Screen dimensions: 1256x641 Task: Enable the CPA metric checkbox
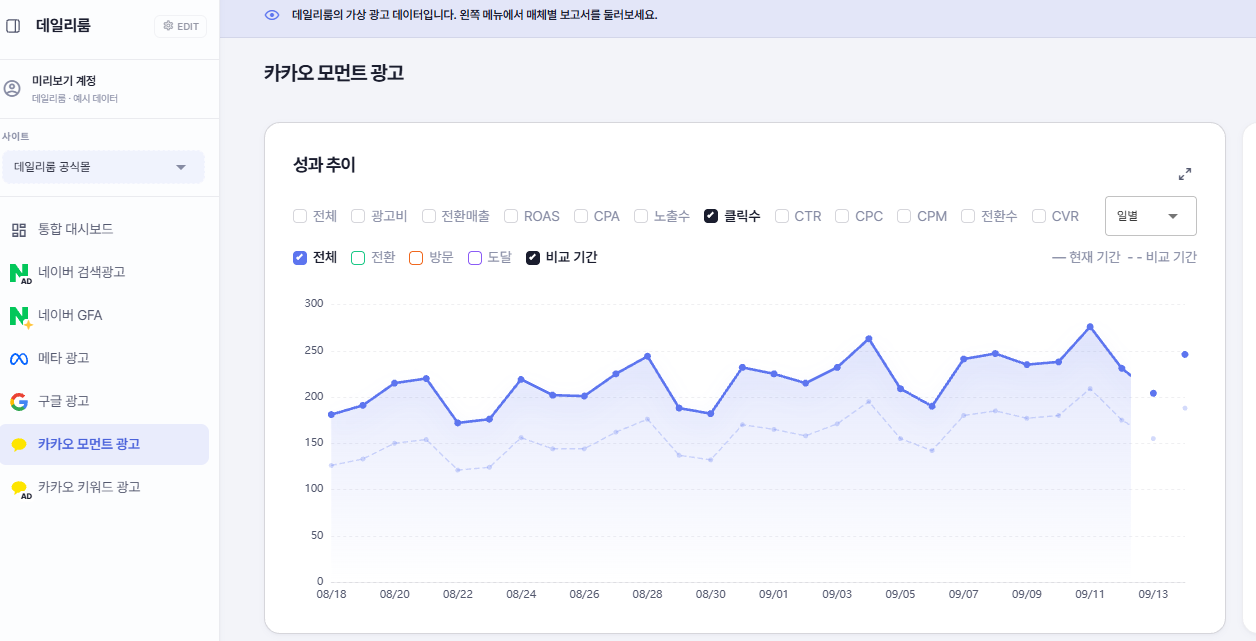[581, 216]
